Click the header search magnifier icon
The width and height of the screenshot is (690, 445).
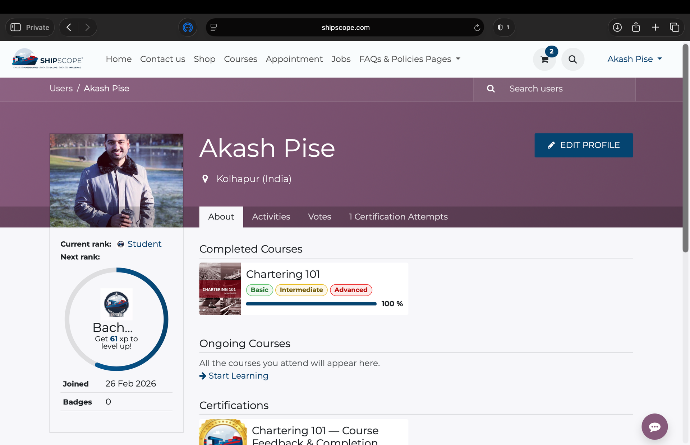tap(572, 60)
